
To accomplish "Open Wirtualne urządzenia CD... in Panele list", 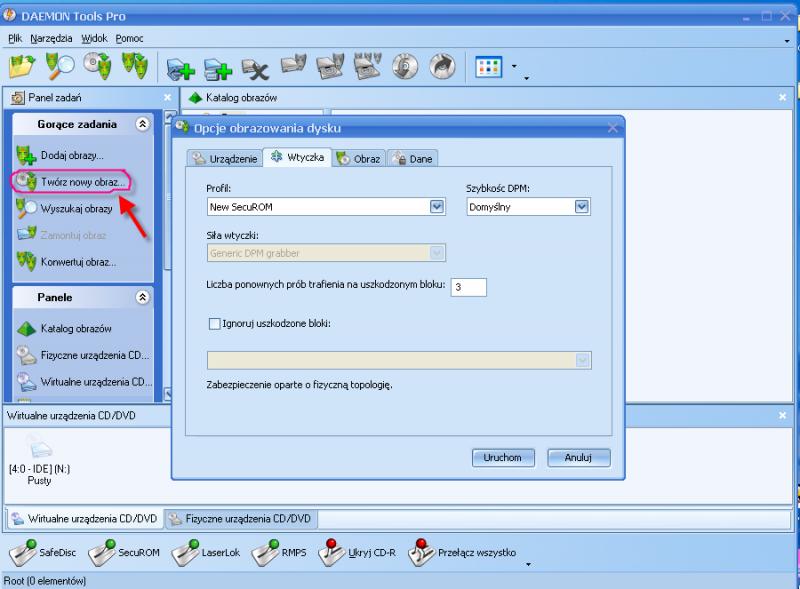I will pyautogui.click(x=84, y=382).
